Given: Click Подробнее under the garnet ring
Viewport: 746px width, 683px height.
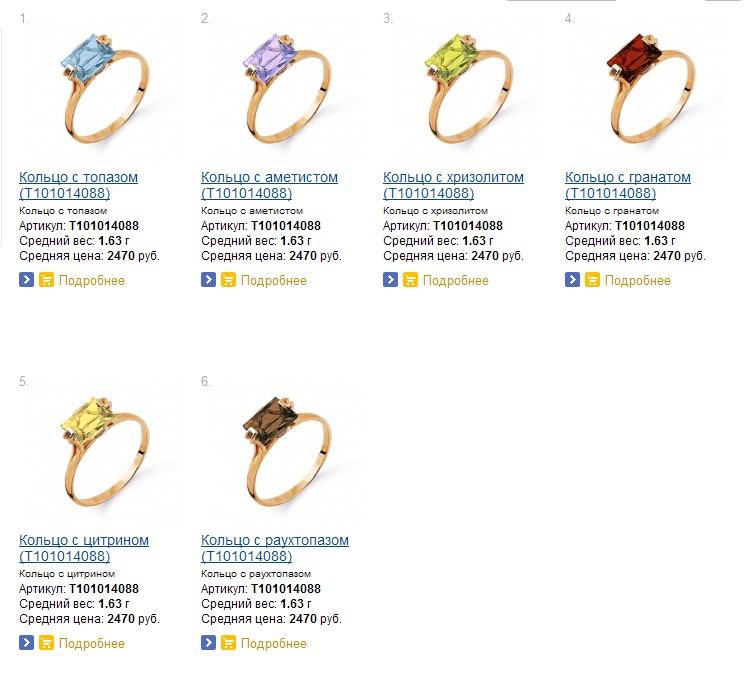Looking at the screenshot, I should point(638,280).
